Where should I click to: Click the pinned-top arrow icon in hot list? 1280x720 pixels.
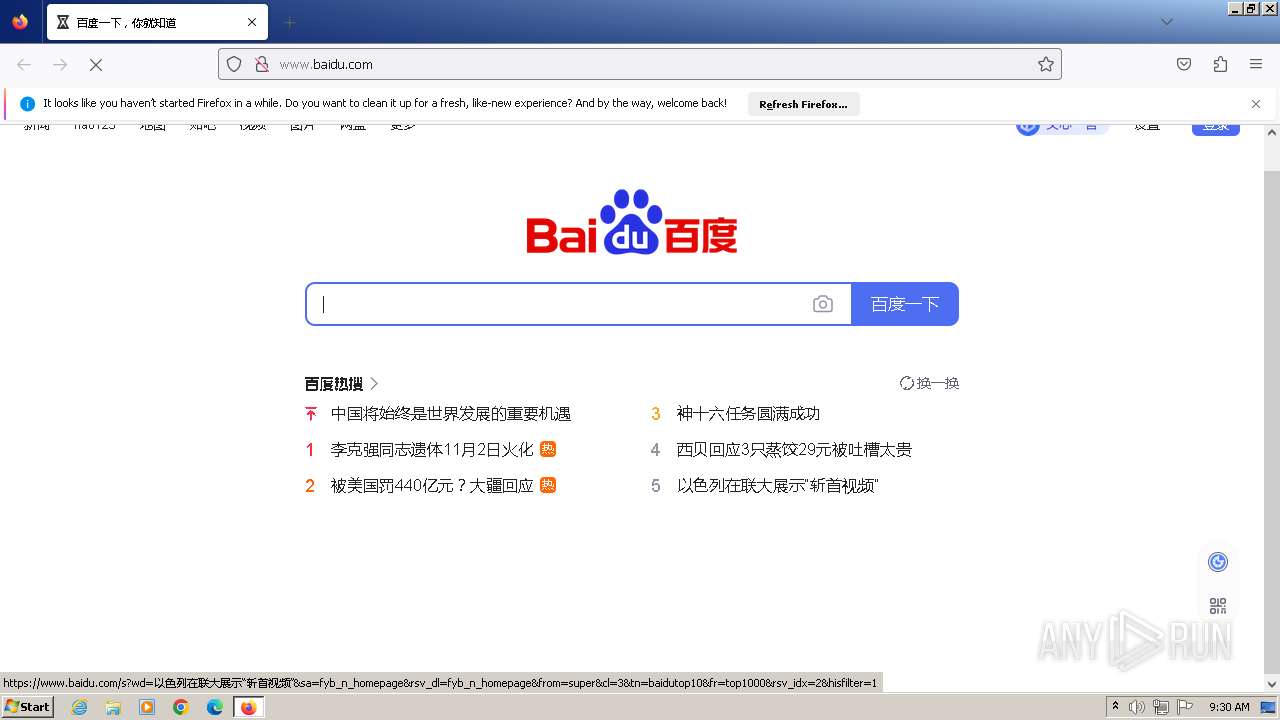pos(310,414)
